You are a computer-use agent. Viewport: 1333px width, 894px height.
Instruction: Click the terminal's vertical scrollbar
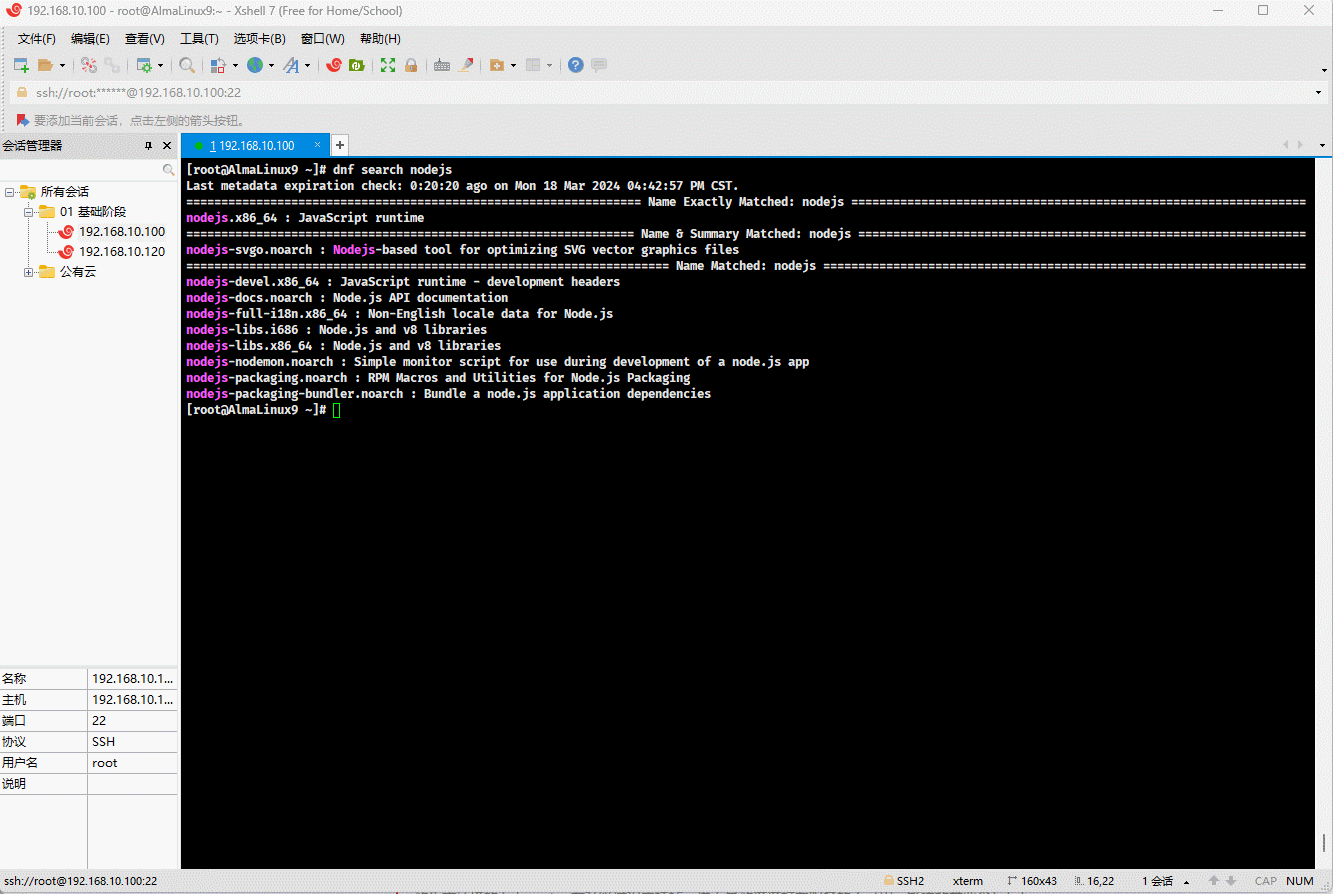tap(1323, 500)
